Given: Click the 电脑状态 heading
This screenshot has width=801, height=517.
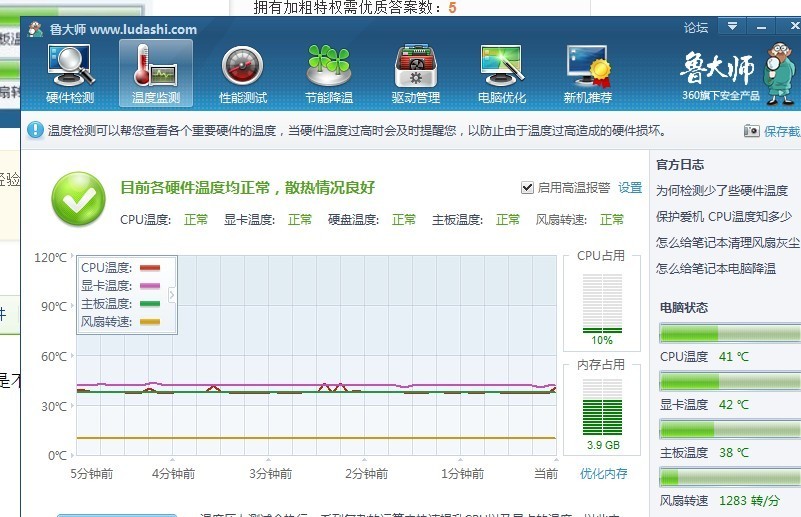Looking at the screenshot, I should pyautogui.click(x=684, y=308).
